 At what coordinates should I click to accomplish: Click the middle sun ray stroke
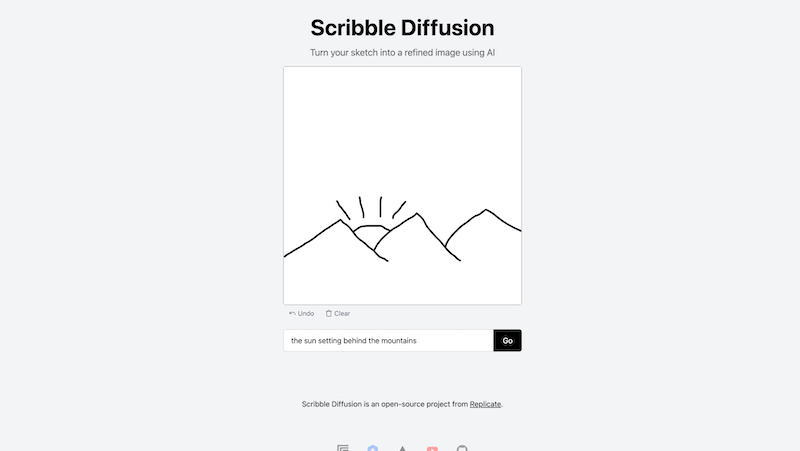(381, 206)
